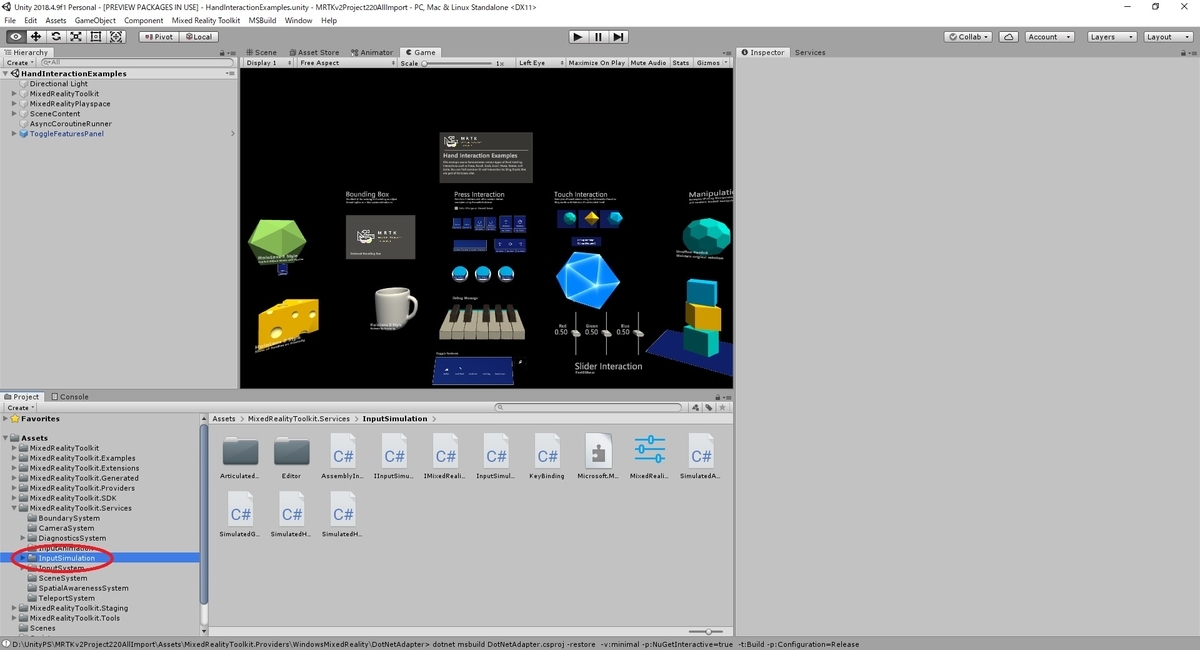Open the Layout dropdown
Screen dimensions: 1200x650
[1166, 36]
